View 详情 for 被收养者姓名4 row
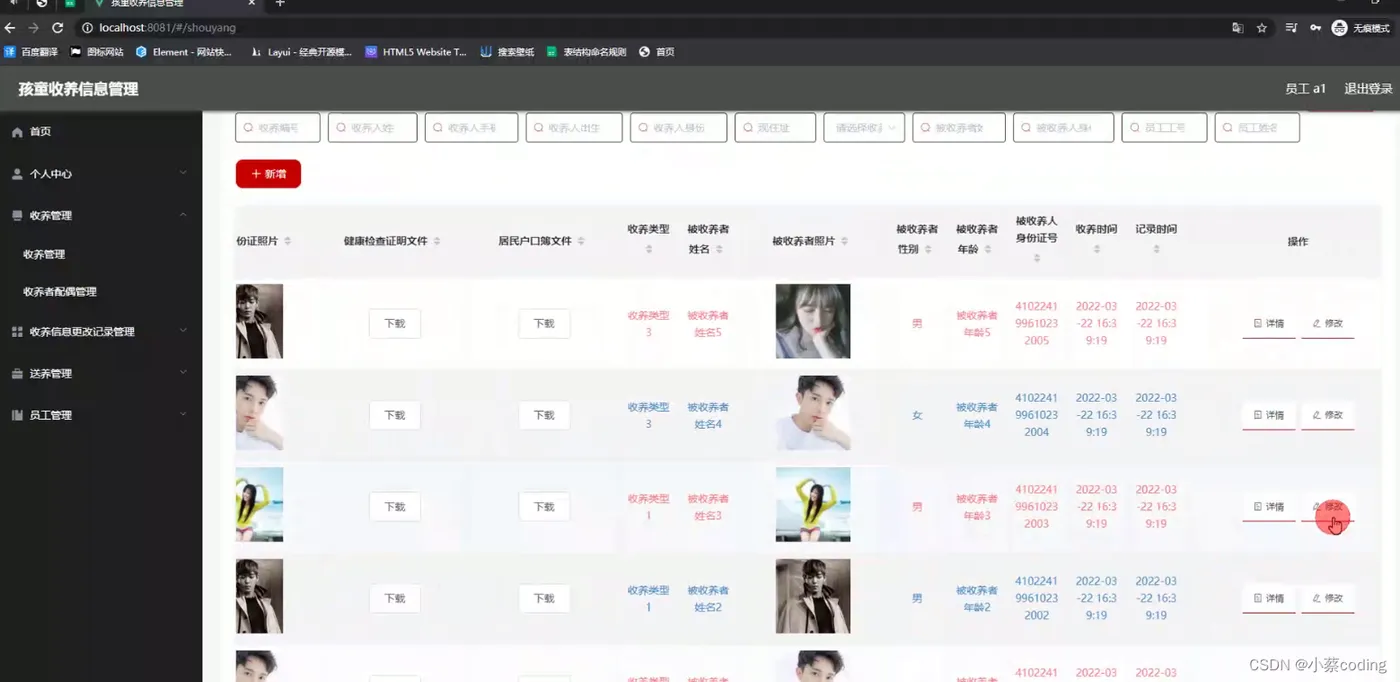The image size is (1400, 682). 1269,415
